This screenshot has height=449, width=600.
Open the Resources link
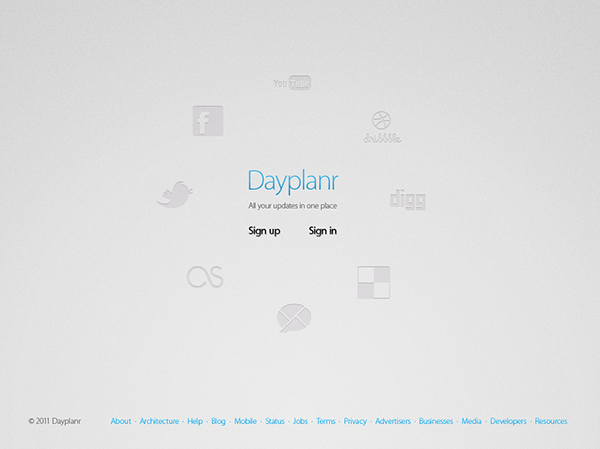tap(551, 421)
